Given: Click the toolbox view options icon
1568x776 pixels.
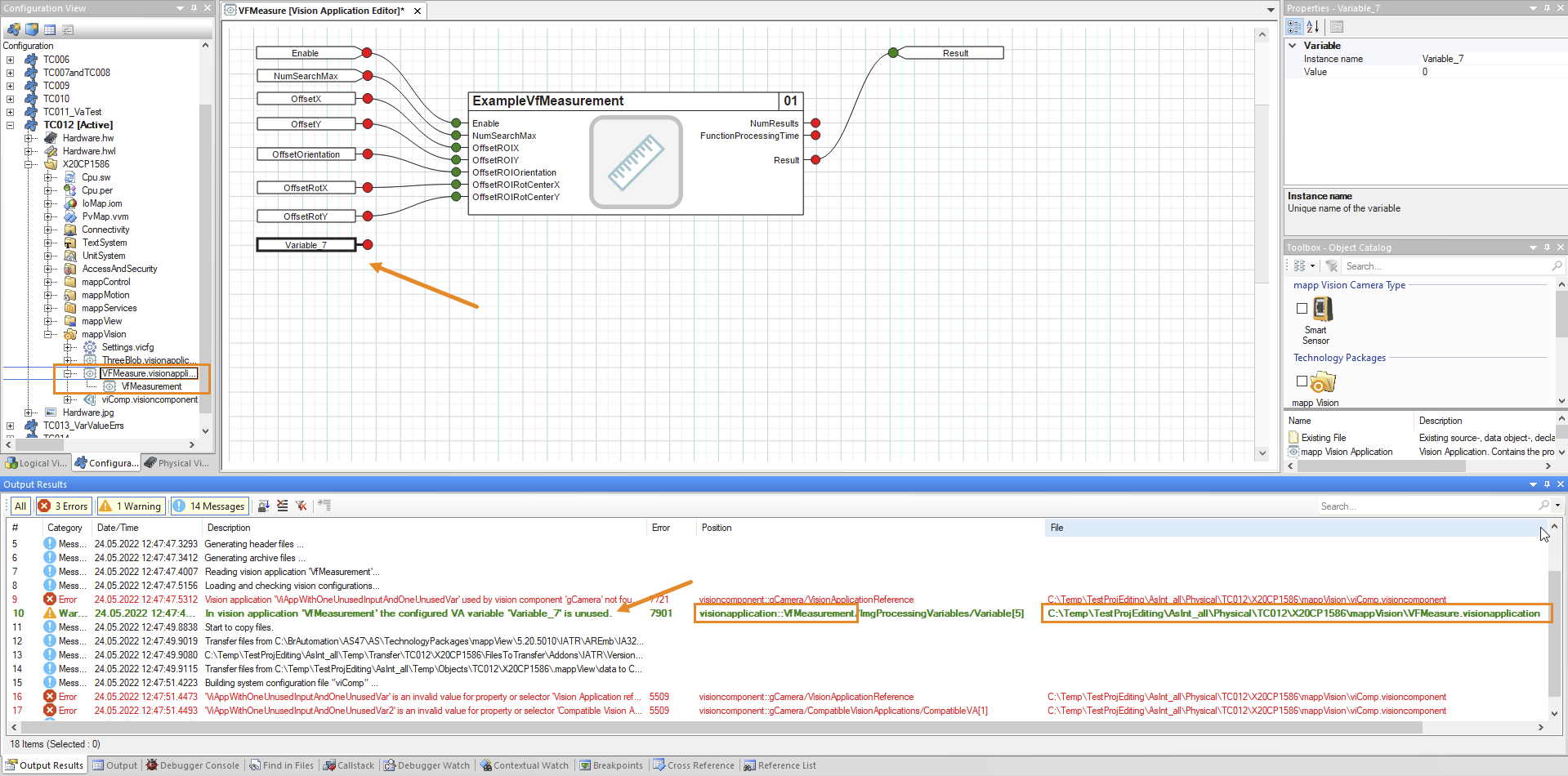Looking at the screenshot, I should pos(1303,266).
